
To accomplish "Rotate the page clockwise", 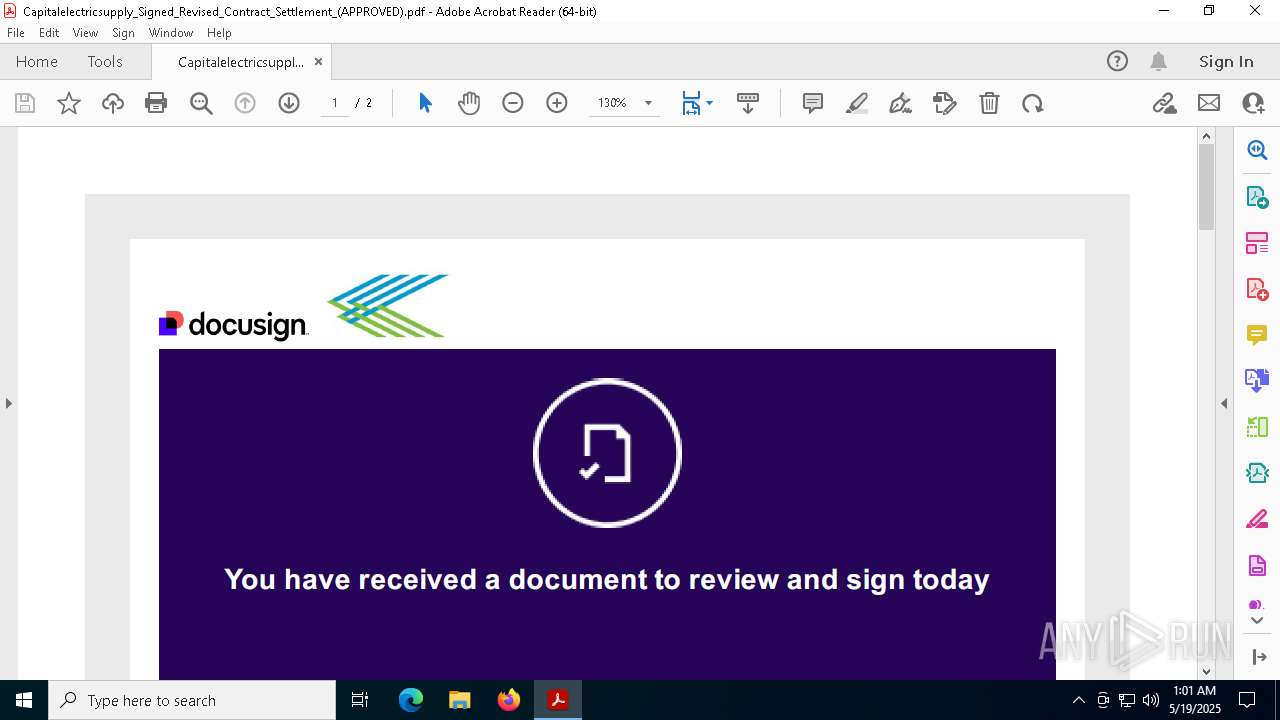I will [x=1033, y=103].
